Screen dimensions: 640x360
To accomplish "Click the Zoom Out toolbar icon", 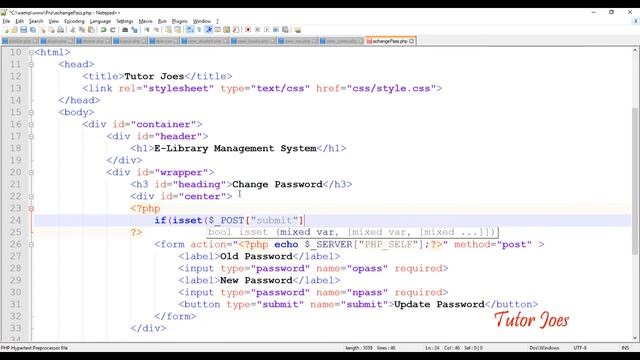I will [x=156, y=30].
